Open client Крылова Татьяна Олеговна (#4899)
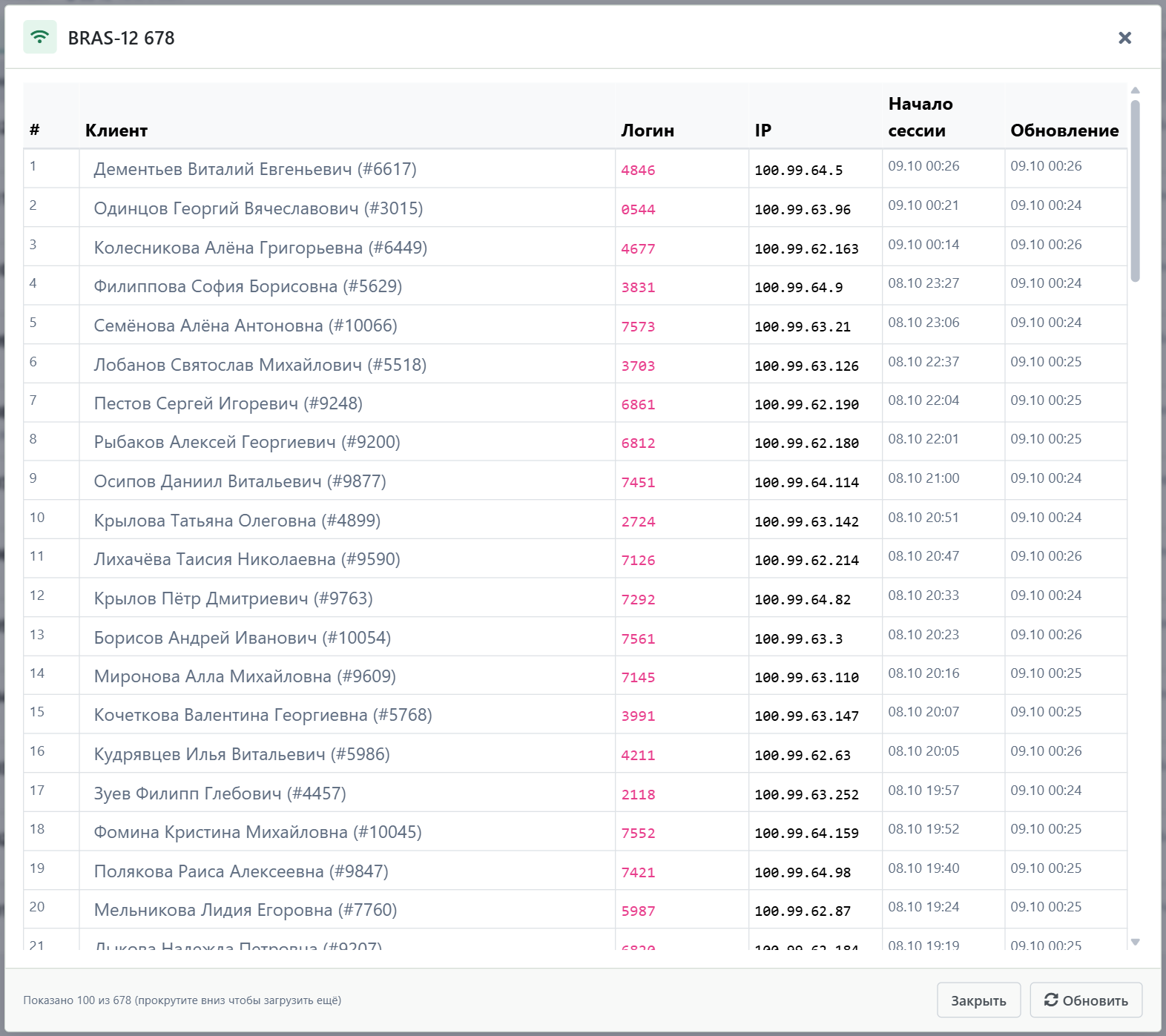Screen dimensions: 1166x1036 pyautogui.click(x=237, y=521)
